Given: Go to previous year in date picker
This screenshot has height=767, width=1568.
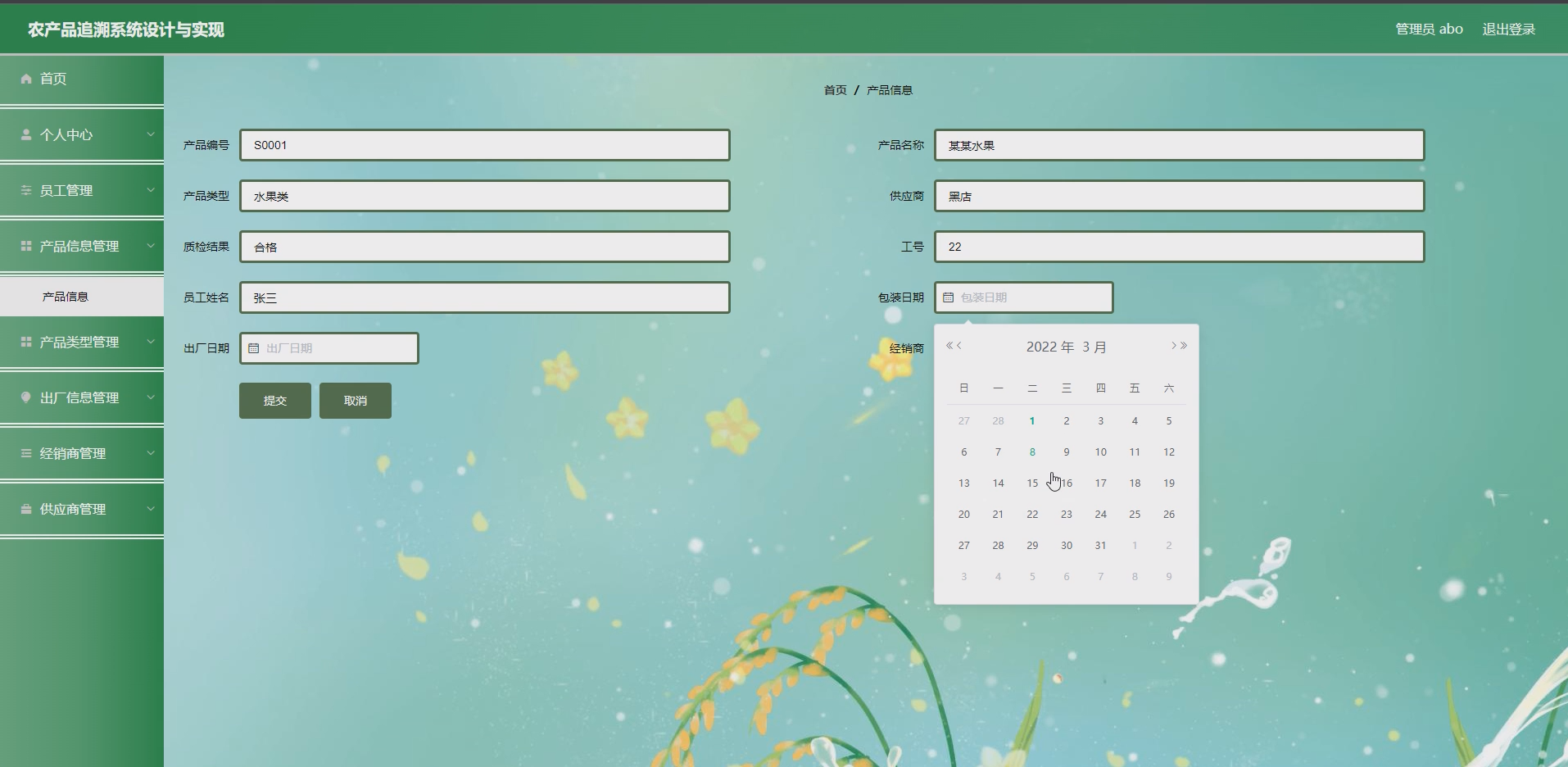Looking at the screenshot, I should coord(949,346).
